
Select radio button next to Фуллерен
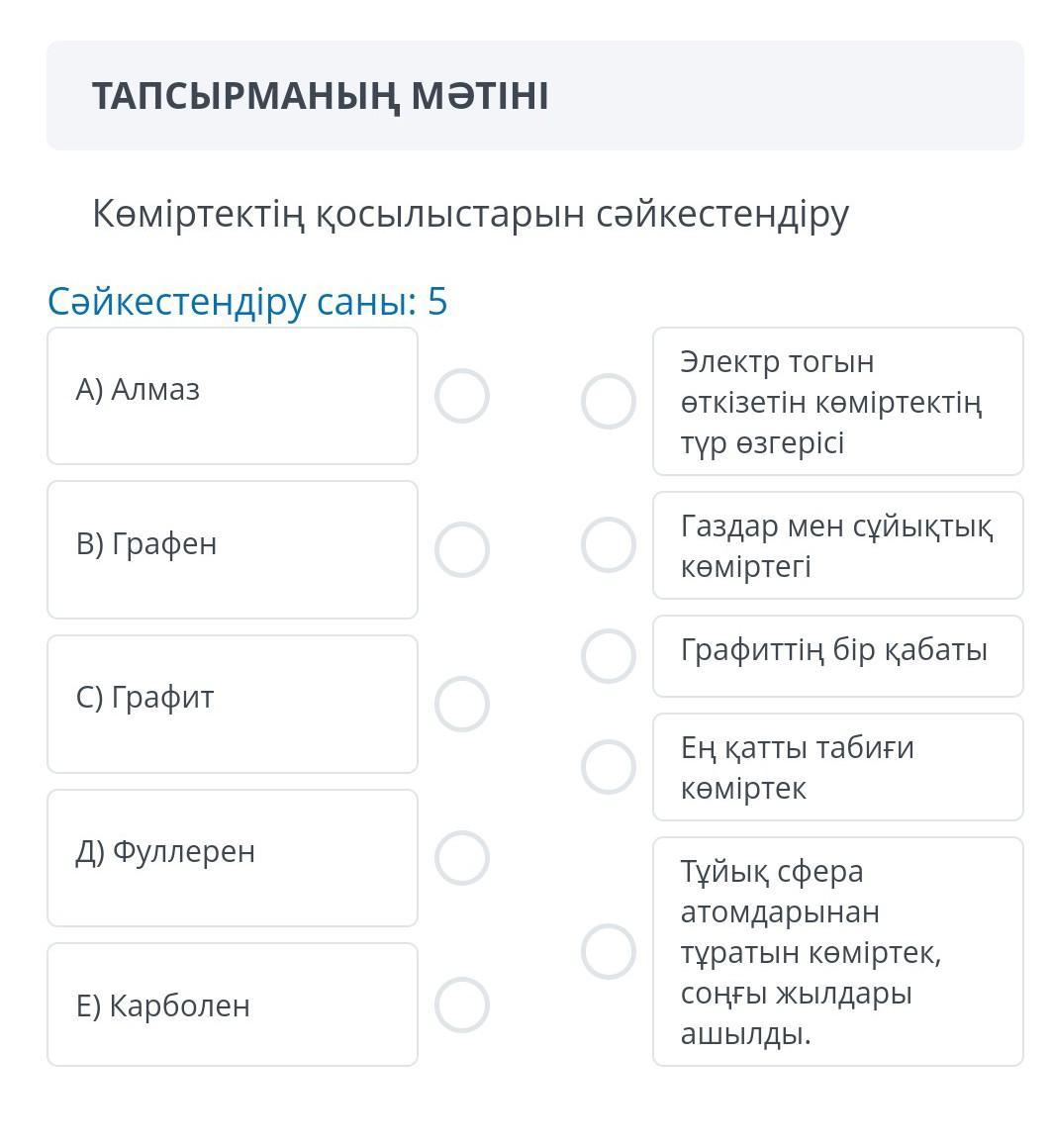(x=462, y=858)
